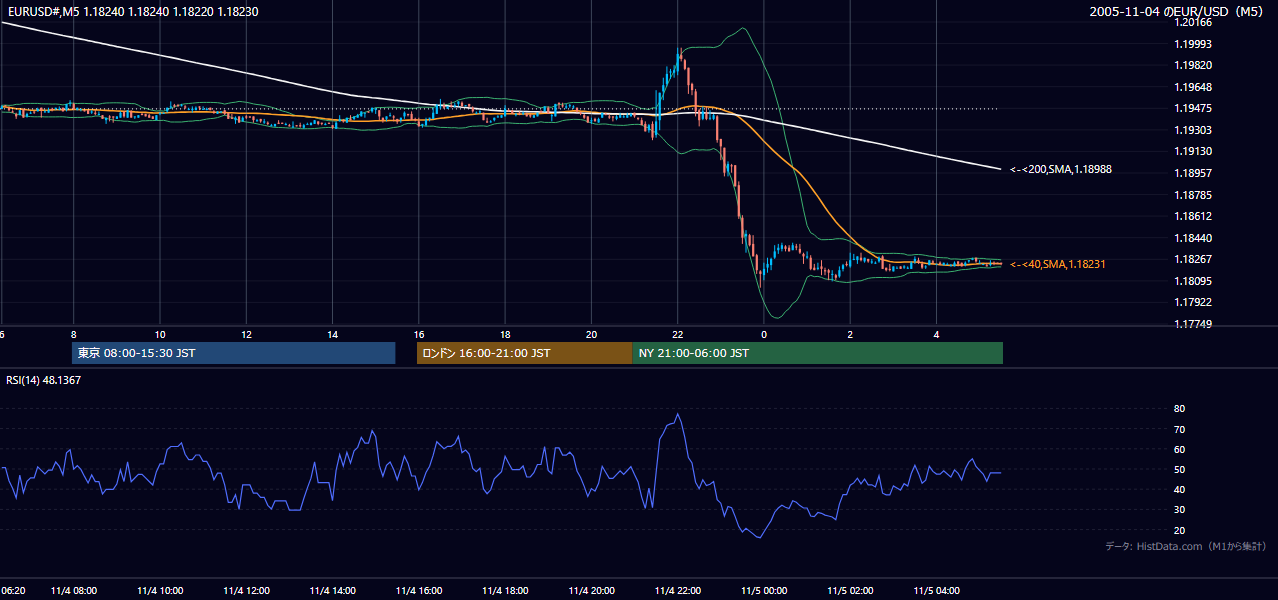Click the Tokyo 08:00-15:30 JST session bar

click(x=234, y=353)
